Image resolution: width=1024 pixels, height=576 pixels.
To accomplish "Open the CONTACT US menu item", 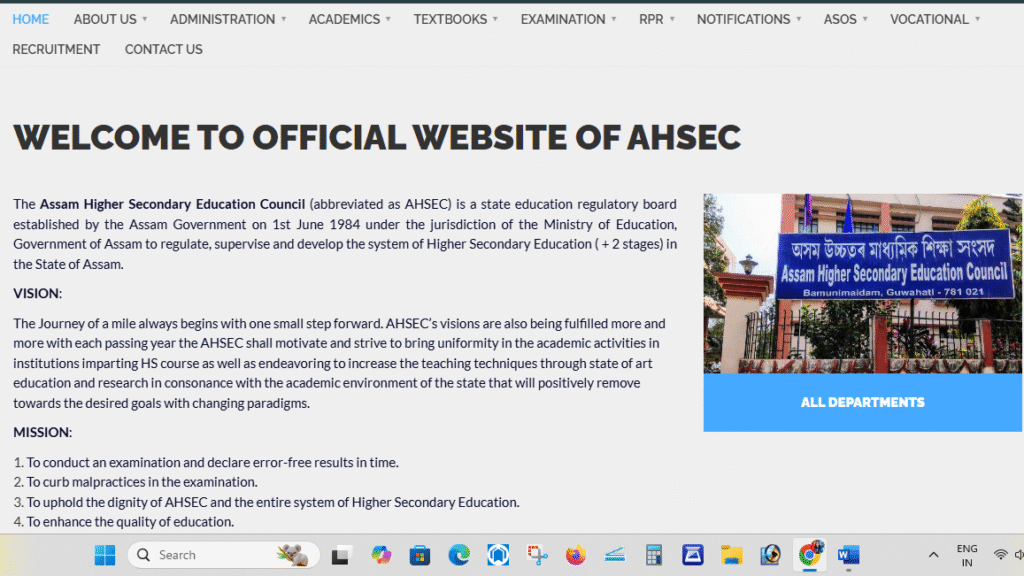I will click(x=163, y=50).
